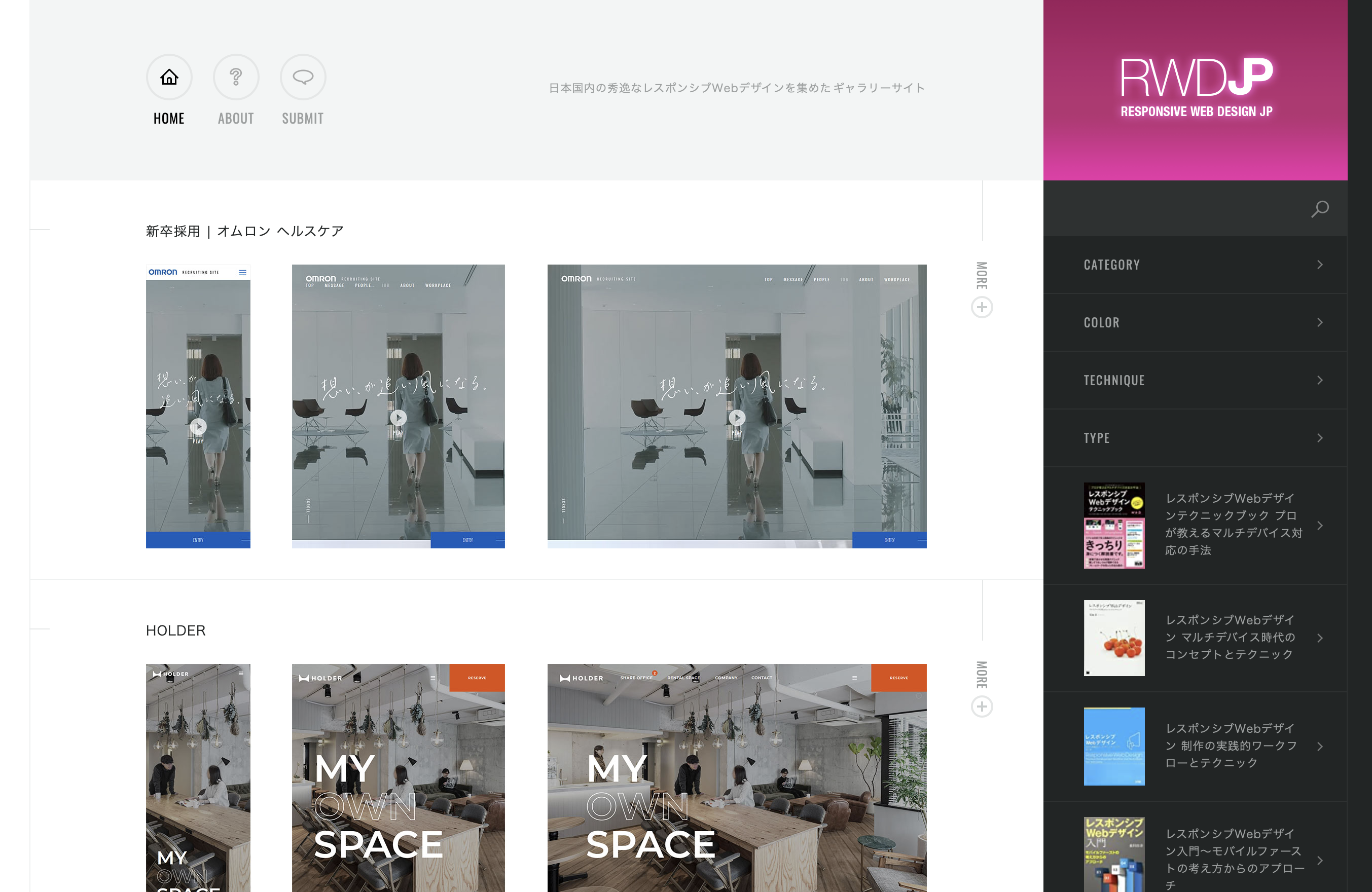
Task: Click chevron beside テクニックブック book
Action: (x=1320, y=526)
